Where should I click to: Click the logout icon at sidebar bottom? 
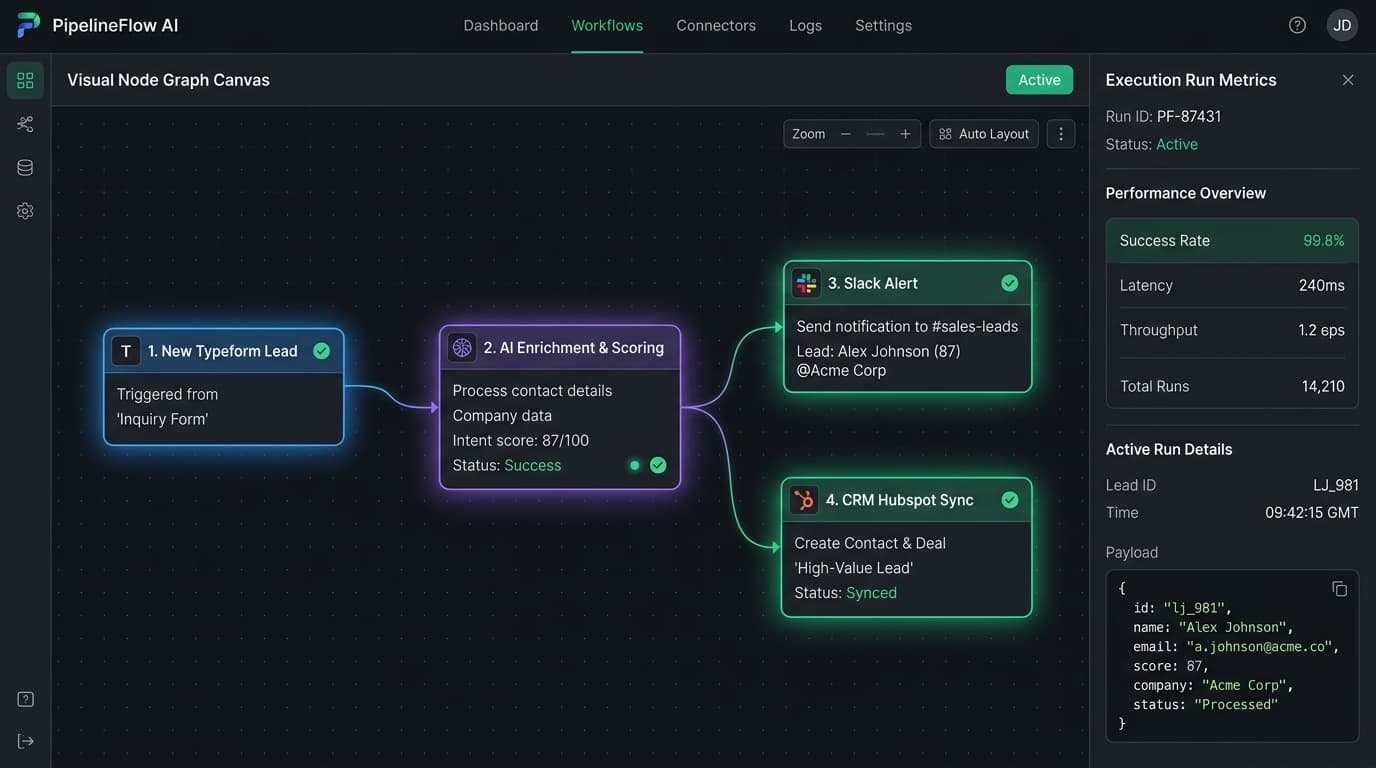coord(26,741)
